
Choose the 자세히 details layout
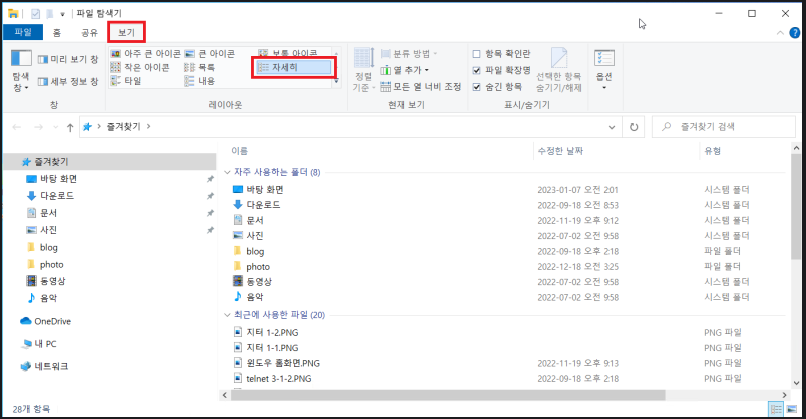293,67
